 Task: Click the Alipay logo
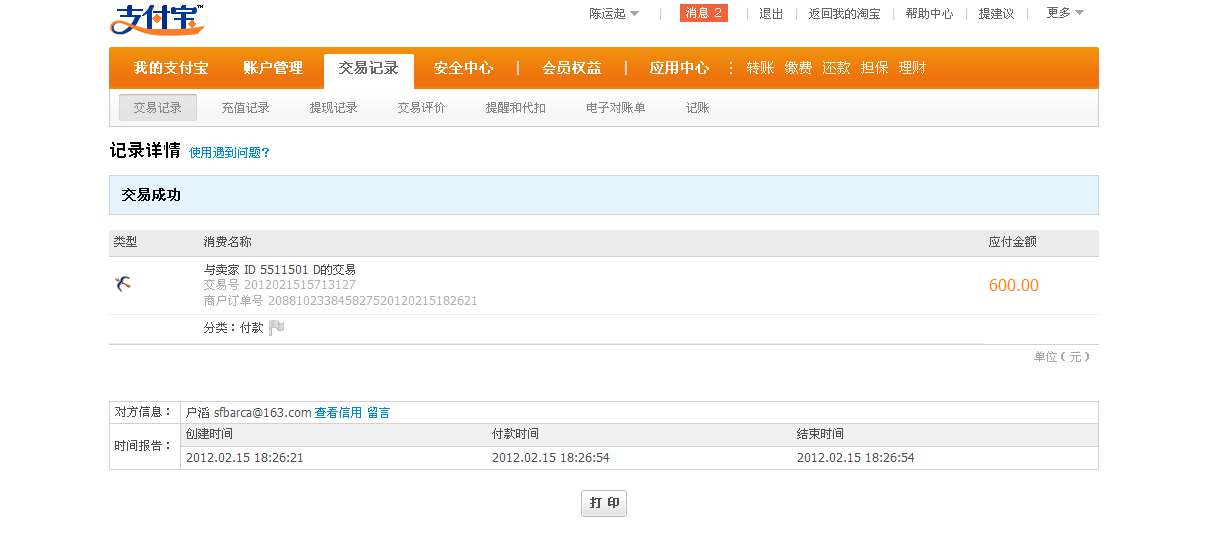[157, 19]
